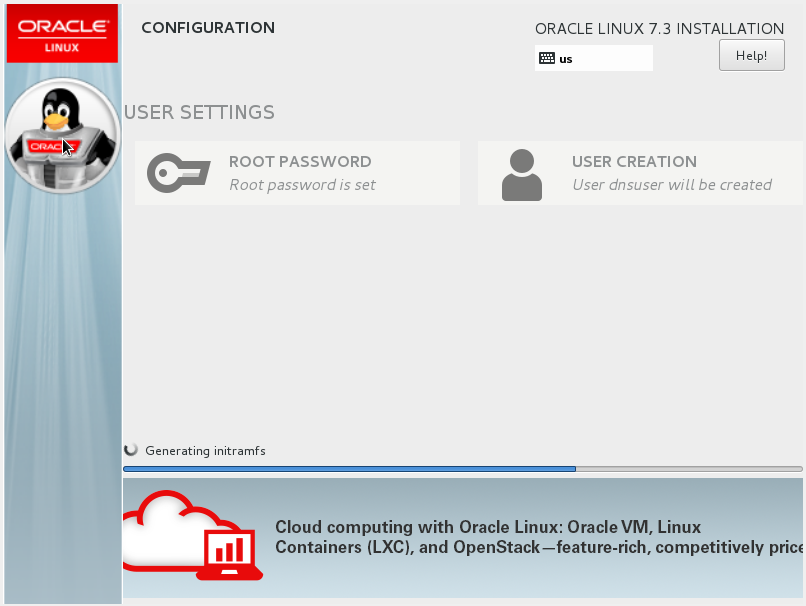Click the CONFIGURATION title

click(x=208, y=28)
